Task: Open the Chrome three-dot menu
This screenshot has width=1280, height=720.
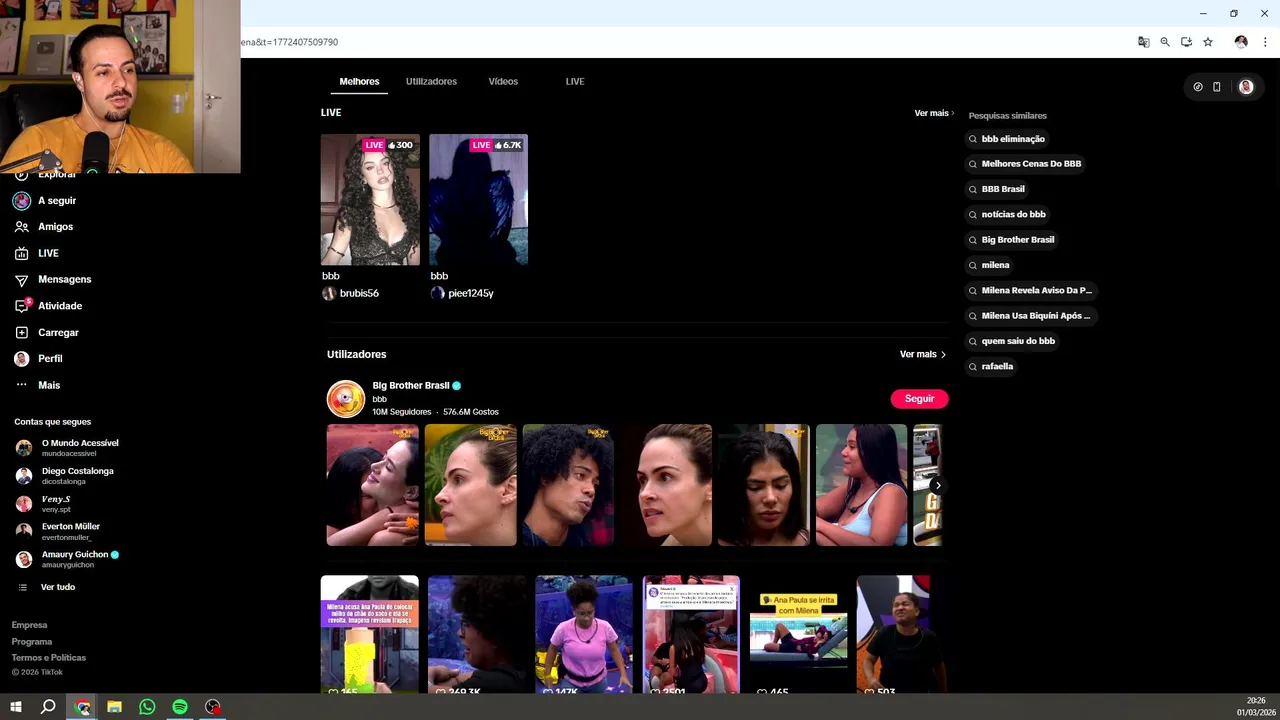Action: 1265,42
